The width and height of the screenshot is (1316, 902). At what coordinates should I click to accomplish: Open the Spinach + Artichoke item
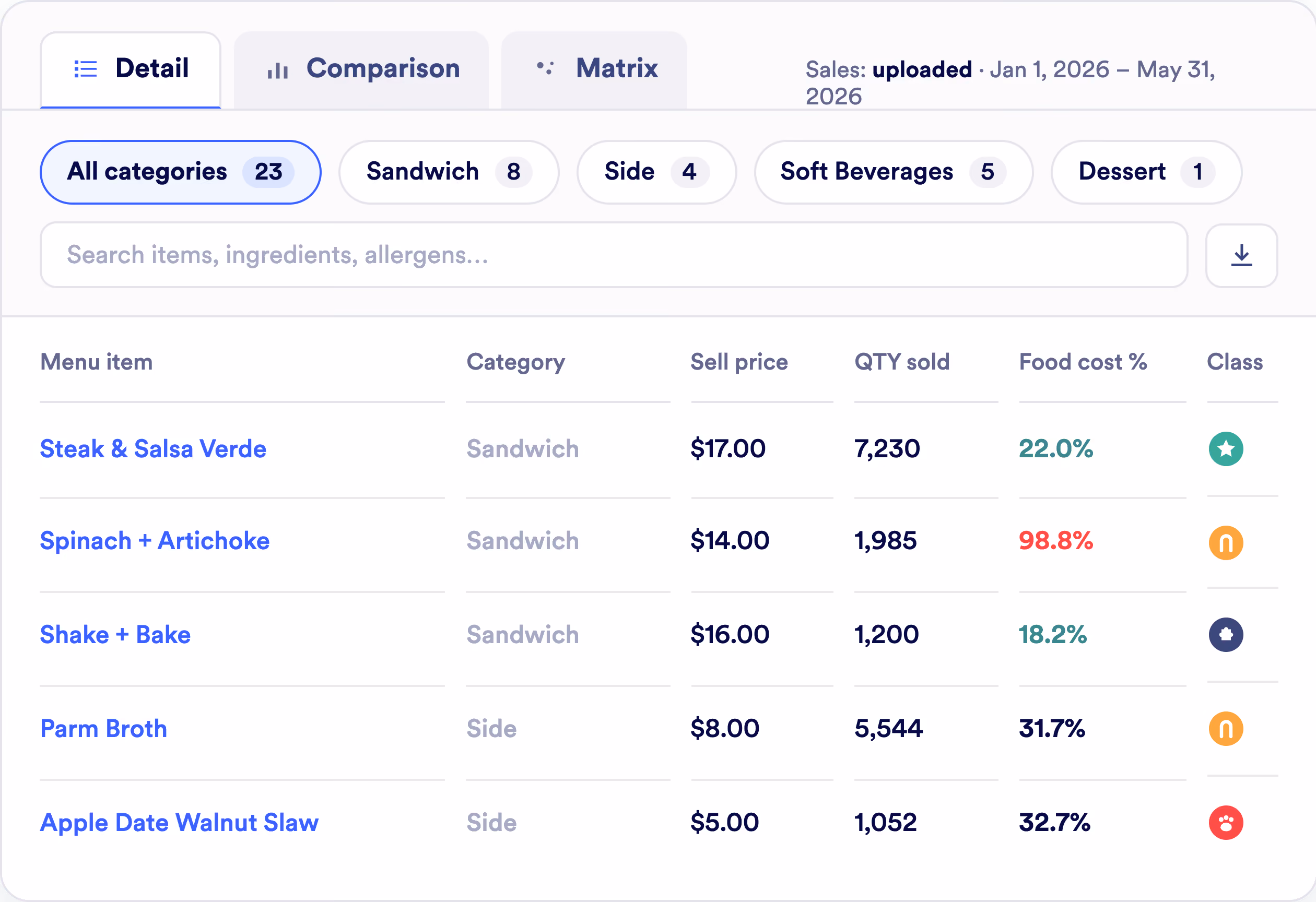155,540
